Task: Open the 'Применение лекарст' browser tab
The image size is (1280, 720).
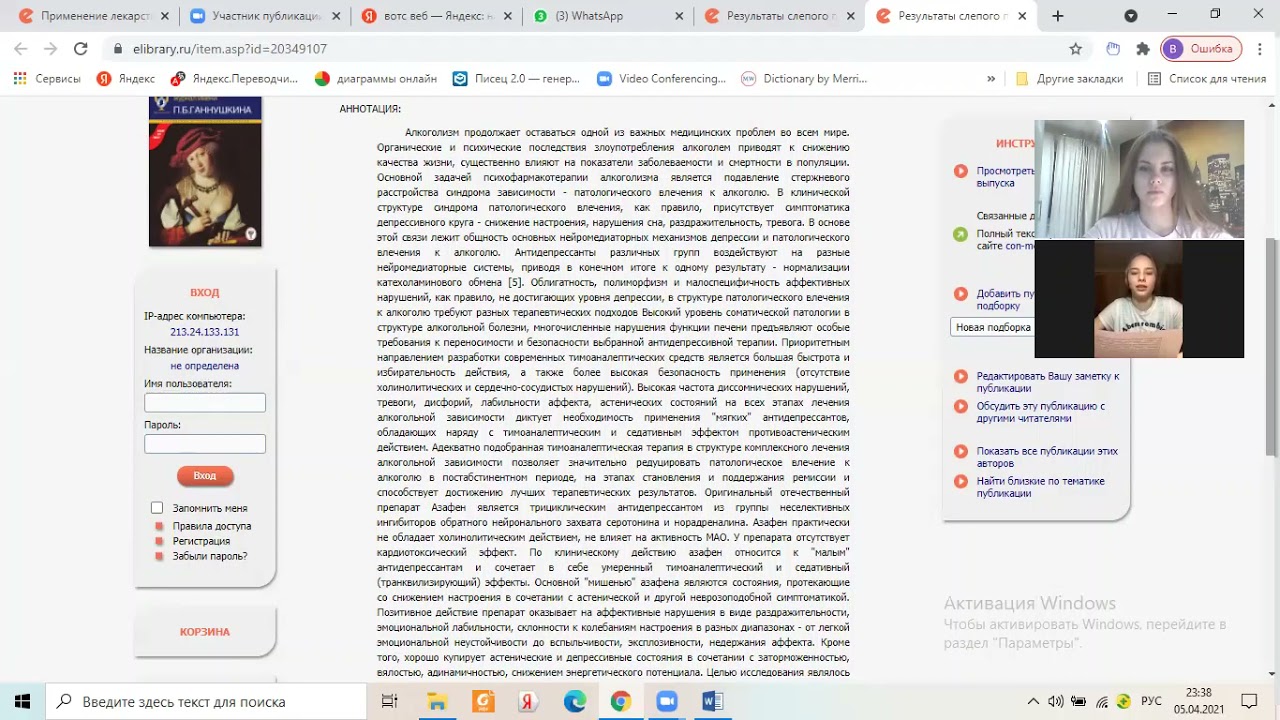Action: pos(90,16)
